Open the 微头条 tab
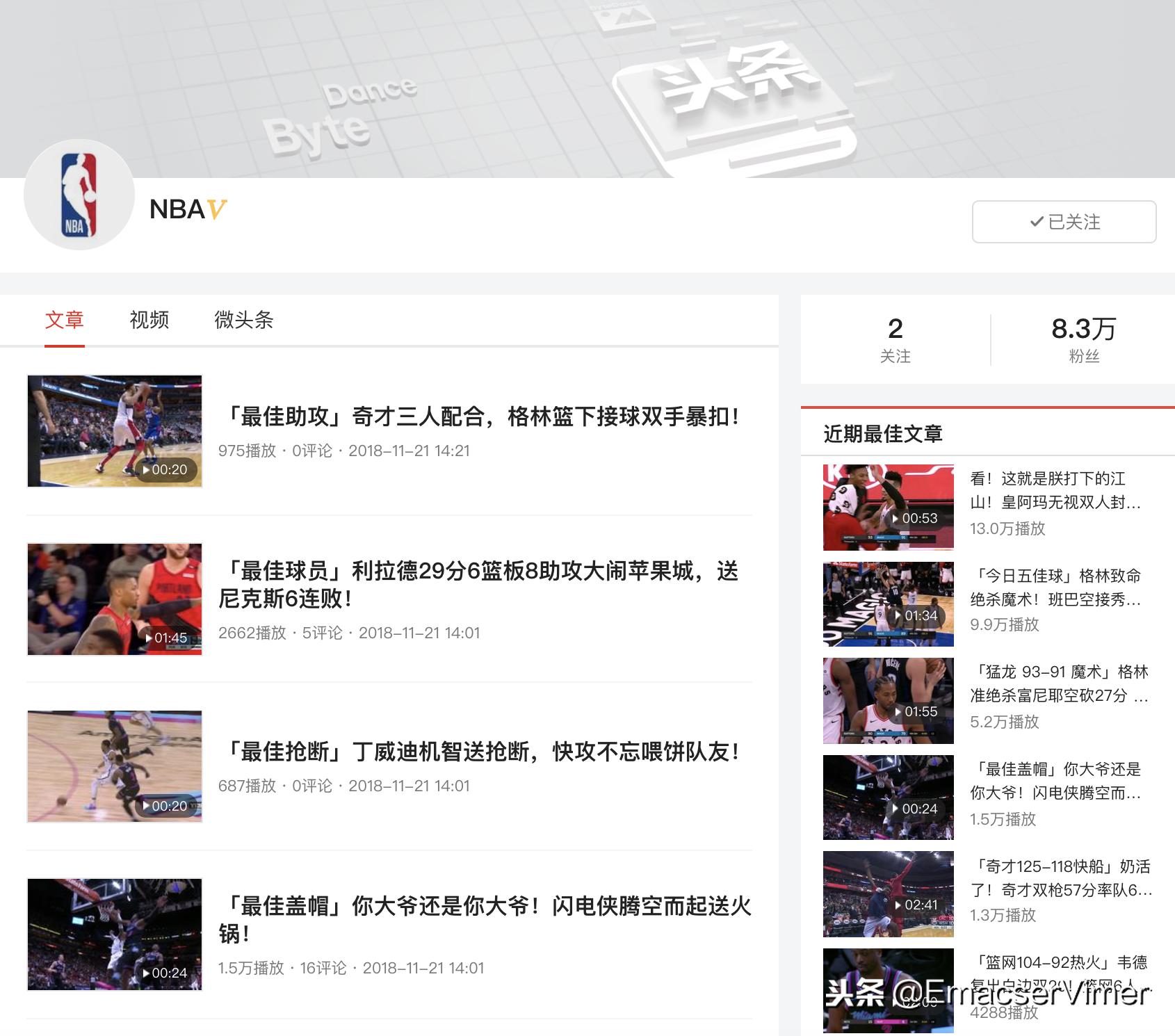 [245, 320]
